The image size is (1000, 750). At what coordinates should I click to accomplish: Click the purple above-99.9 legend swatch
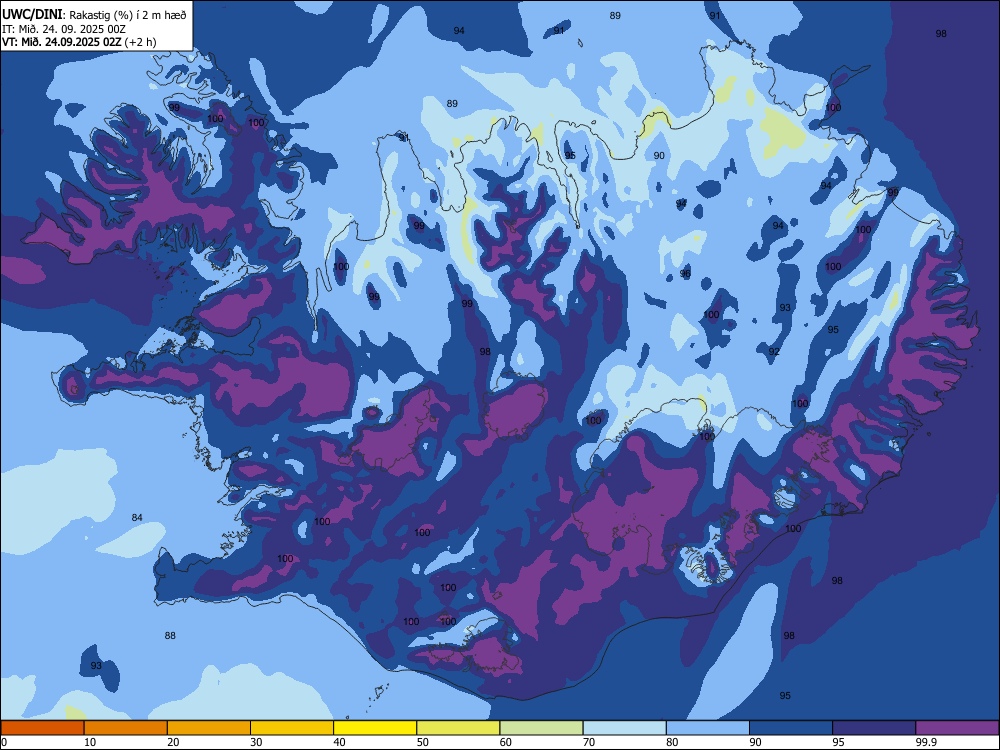click(957, 728)
